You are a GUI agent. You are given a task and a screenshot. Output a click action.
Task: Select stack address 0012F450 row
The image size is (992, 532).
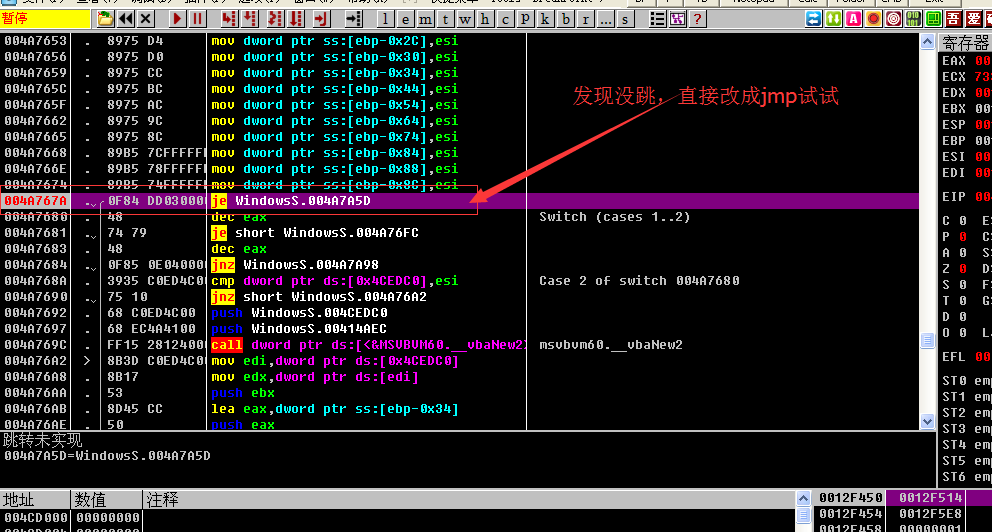905,498
